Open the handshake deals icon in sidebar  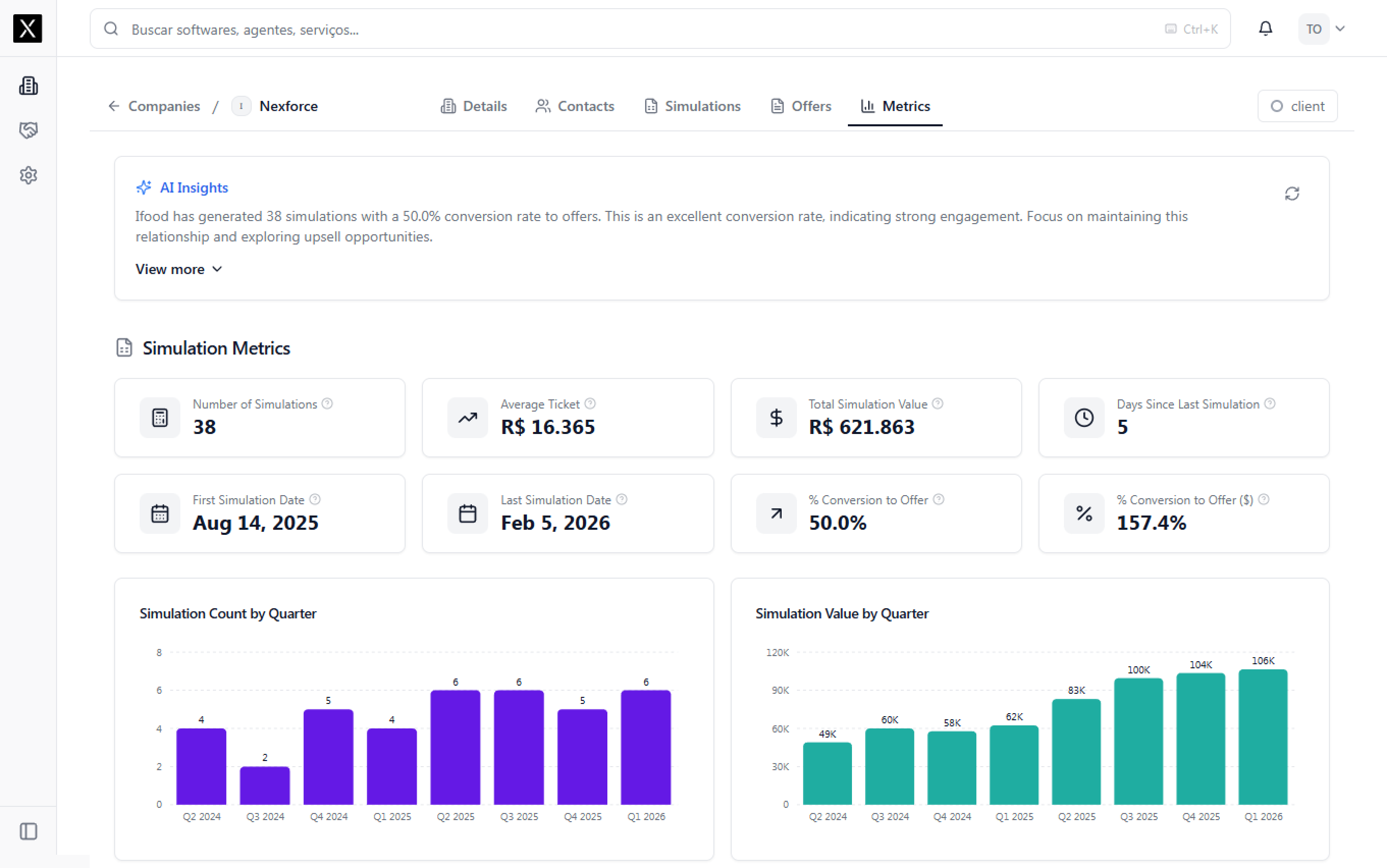tap(28, 130)
